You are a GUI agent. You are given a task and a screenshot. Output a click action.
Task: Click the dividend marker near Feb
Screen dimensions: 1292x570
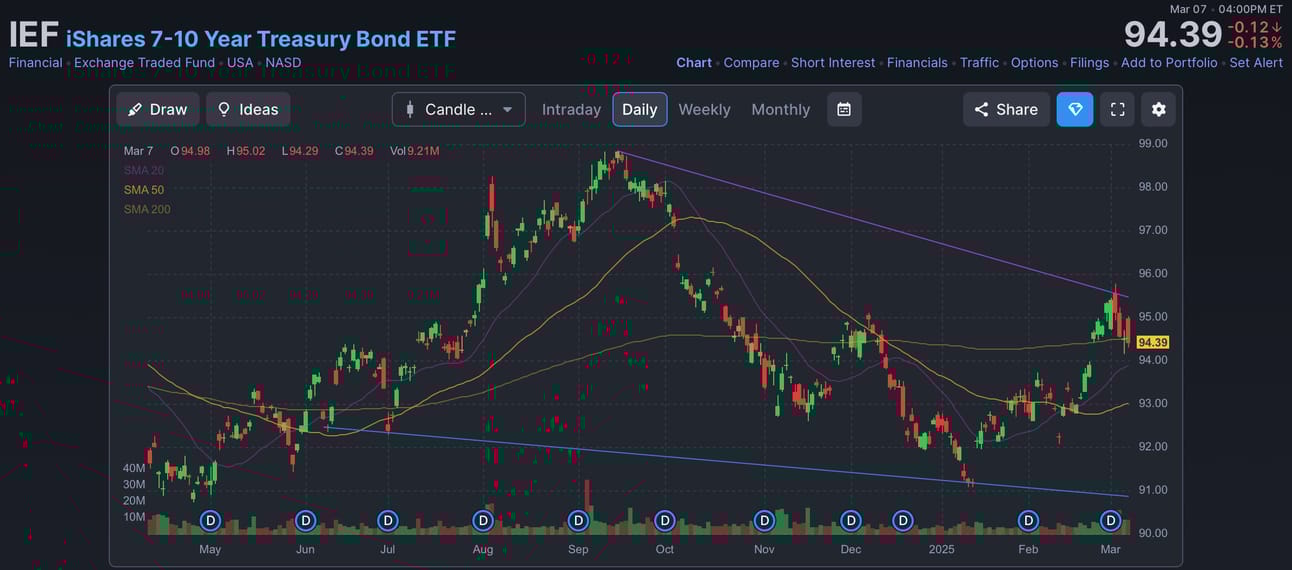pos(1028,520)
